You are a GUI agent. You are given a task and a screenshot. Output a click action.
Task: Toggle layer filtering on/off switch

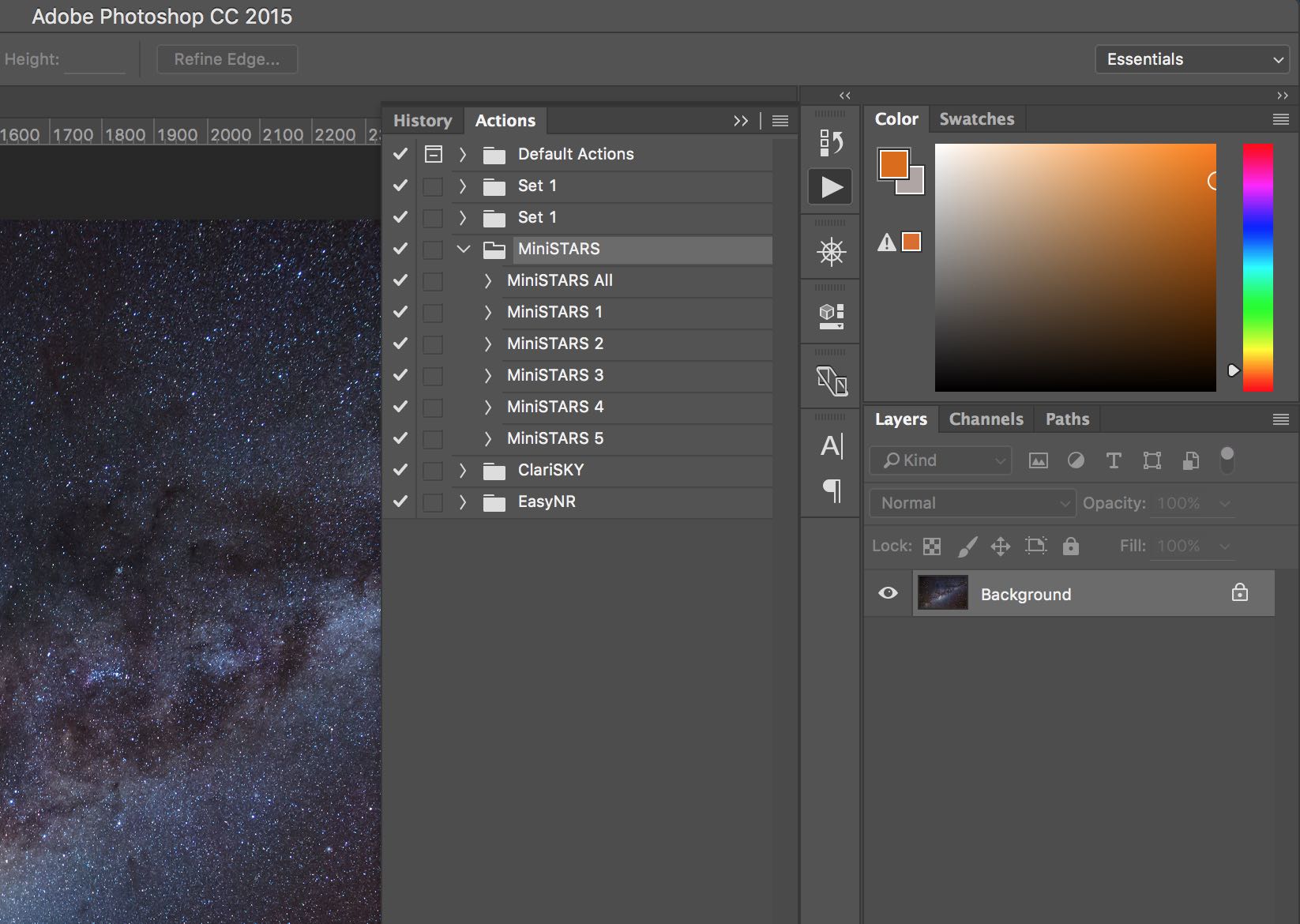(1227, 460)
